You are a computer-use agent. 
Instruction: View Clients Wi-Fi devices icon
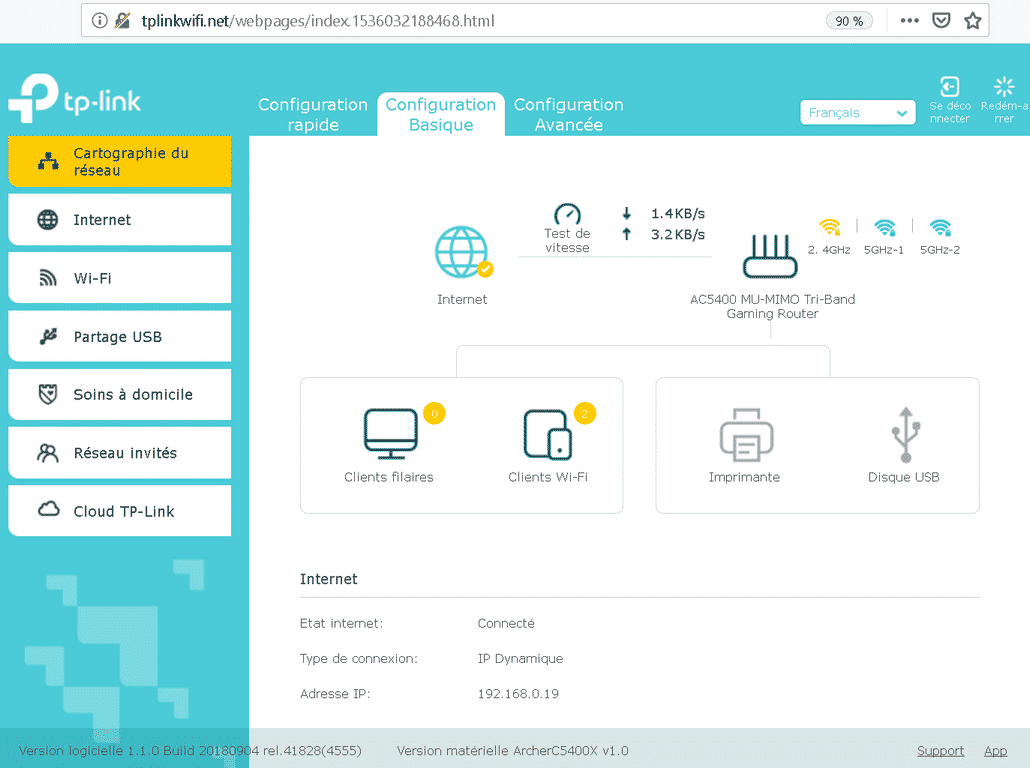point(548,434)
